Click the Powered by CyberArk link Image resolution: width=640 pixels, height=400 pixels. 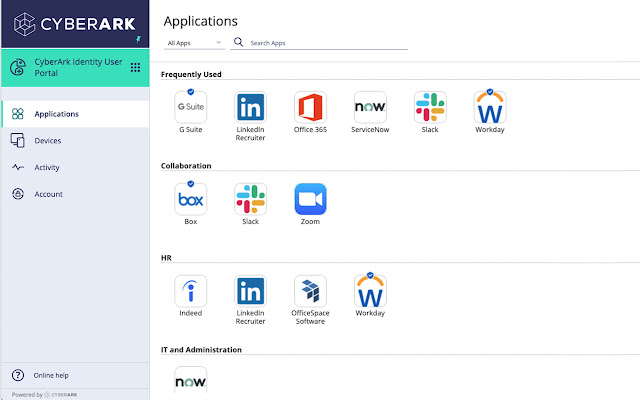[44, 395]
